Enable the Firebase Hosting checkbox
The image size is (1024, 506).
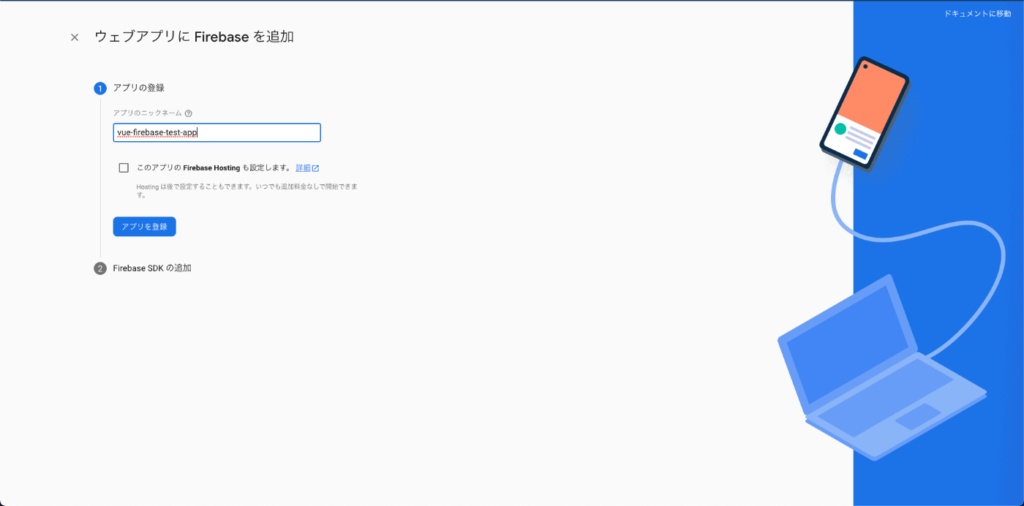tap(123, 168)
